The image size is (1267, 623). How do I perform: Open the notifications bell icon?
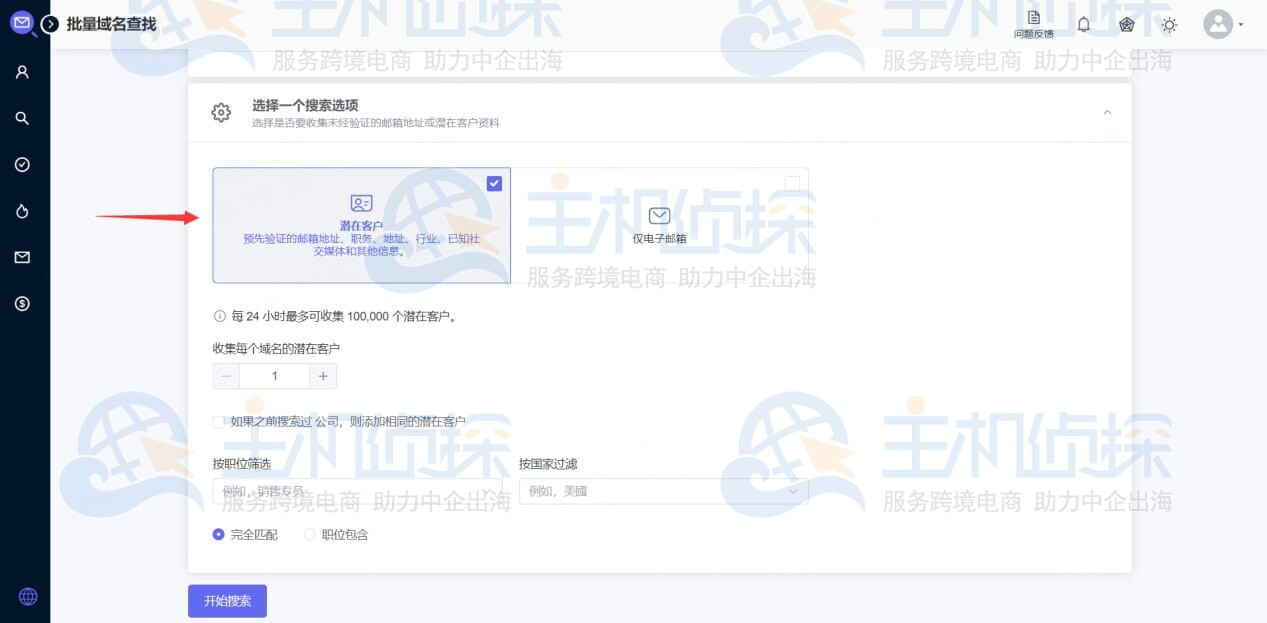[x=1083, y=24]
